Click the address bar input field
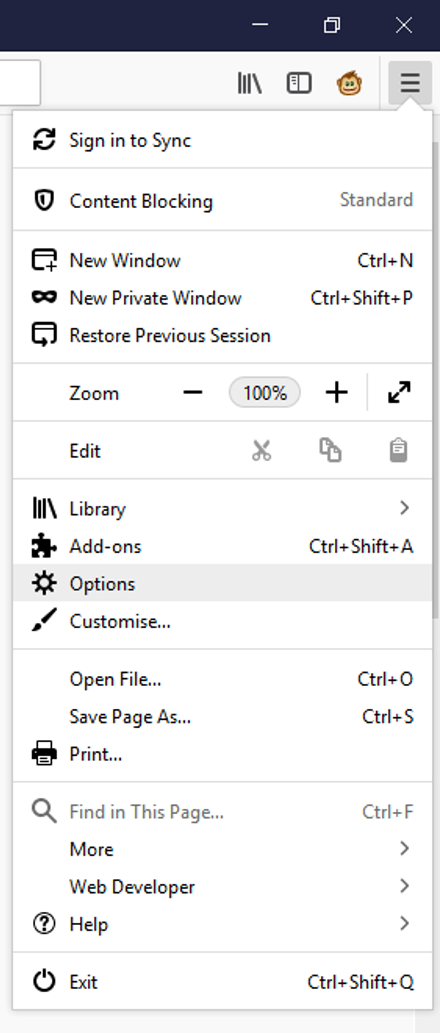This screenshot has width=440, height=1033. [x=20, y=82]
